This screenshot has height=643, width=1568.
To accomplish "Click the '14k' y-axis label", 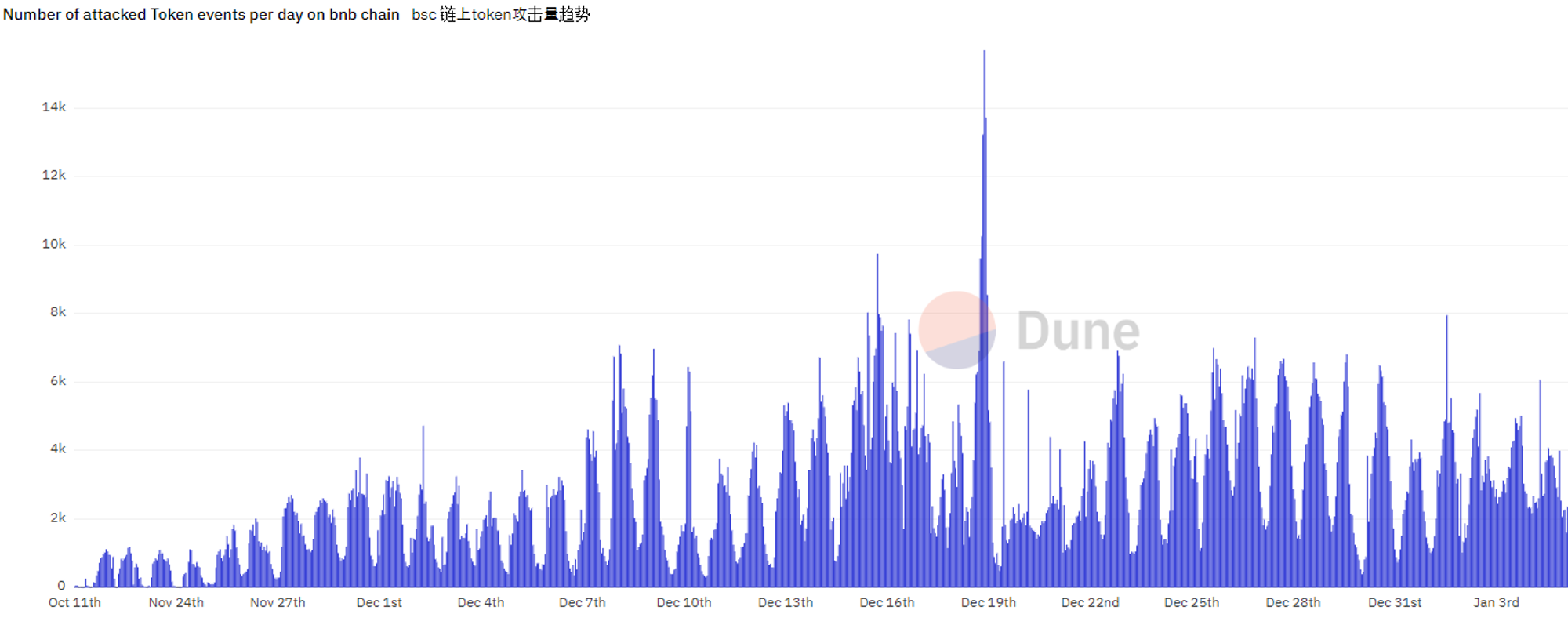I will tap(54, 107).
